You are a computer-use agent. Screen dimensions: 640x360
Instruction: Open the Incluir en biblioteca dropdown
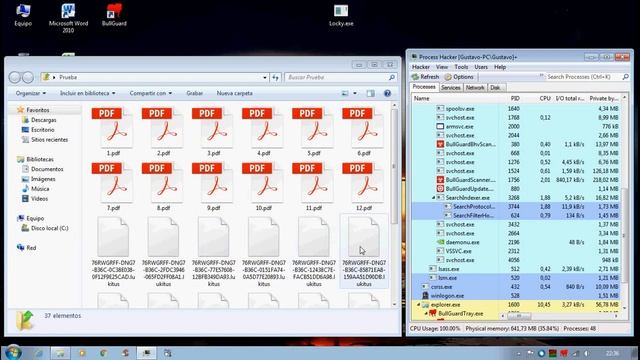tap(88, 93)
